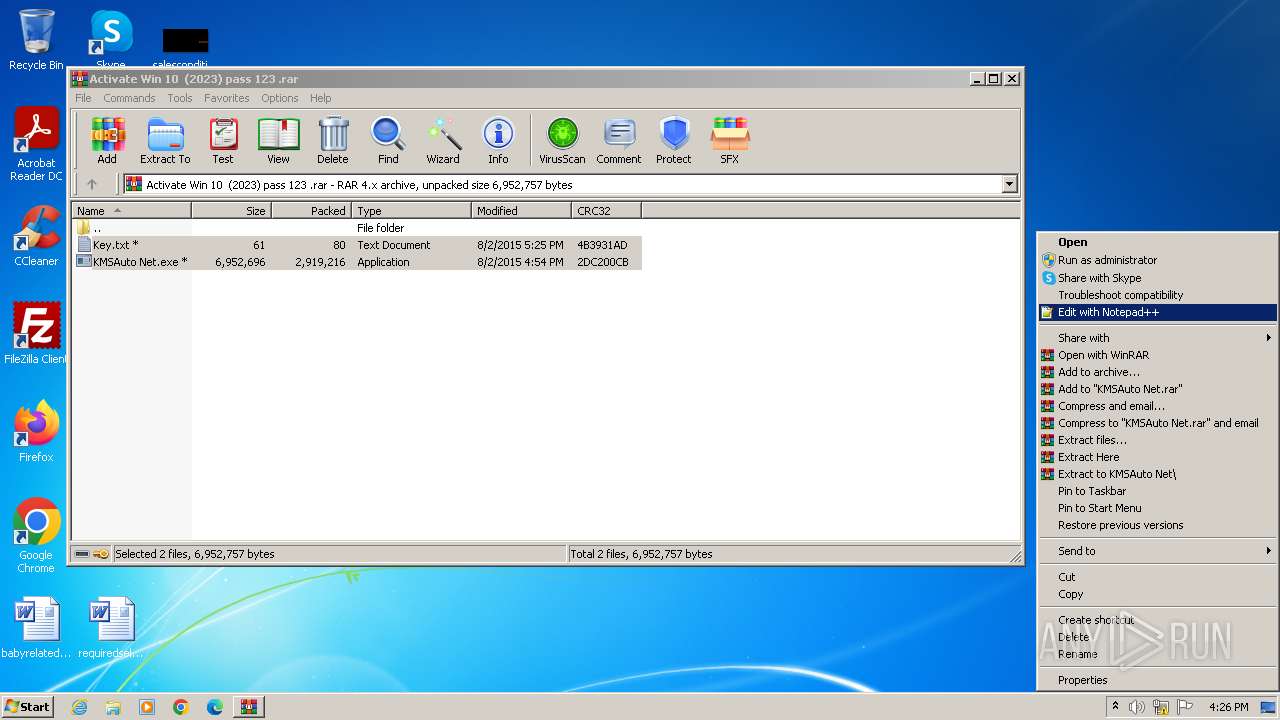Launch the Wizard tool
The height and width of the screenshot is (720, 1280).
443,141
